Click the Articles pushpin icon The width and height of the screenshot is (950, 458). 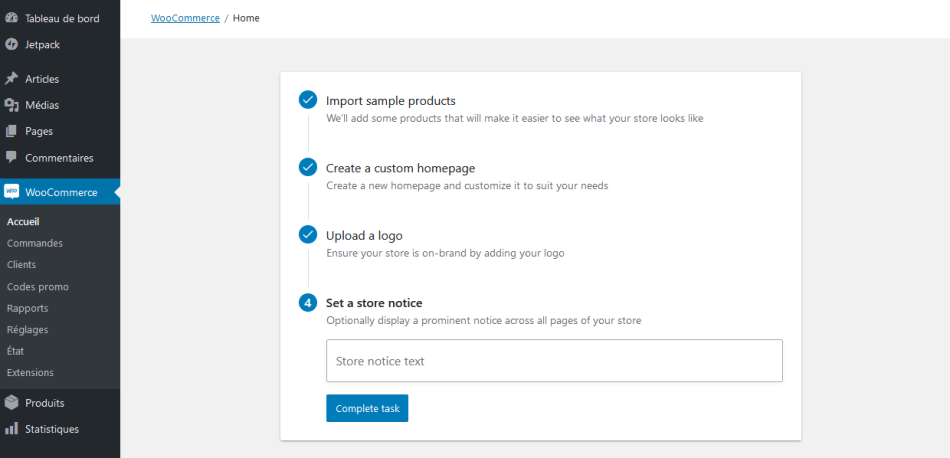11,79
